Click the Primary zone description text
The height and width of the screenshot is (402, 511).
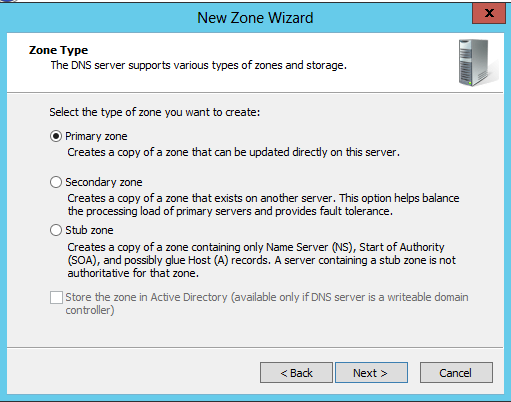[233, 152]
